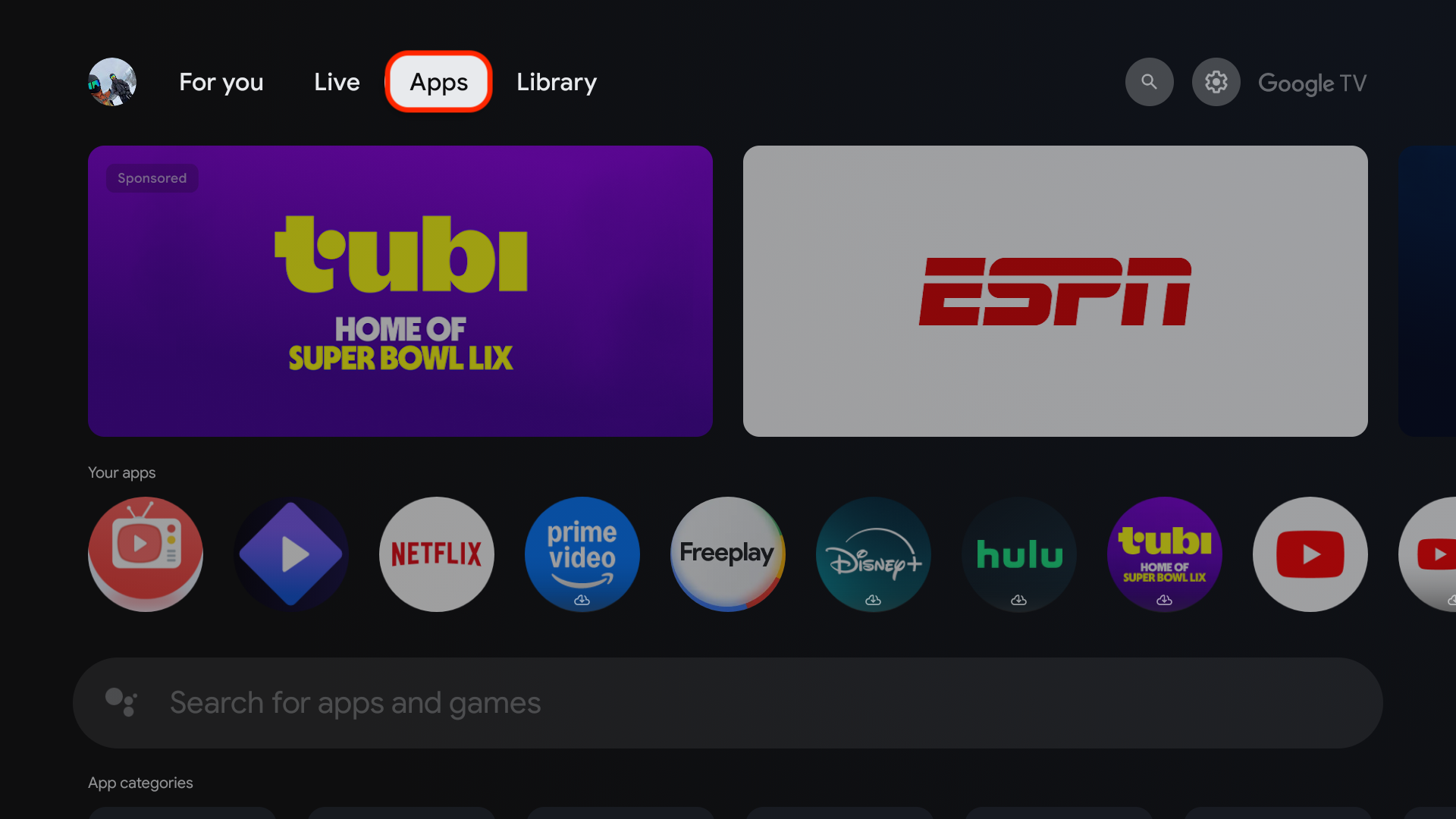Select the user profile avatar
1456x819 pixels.
point(111,81)
